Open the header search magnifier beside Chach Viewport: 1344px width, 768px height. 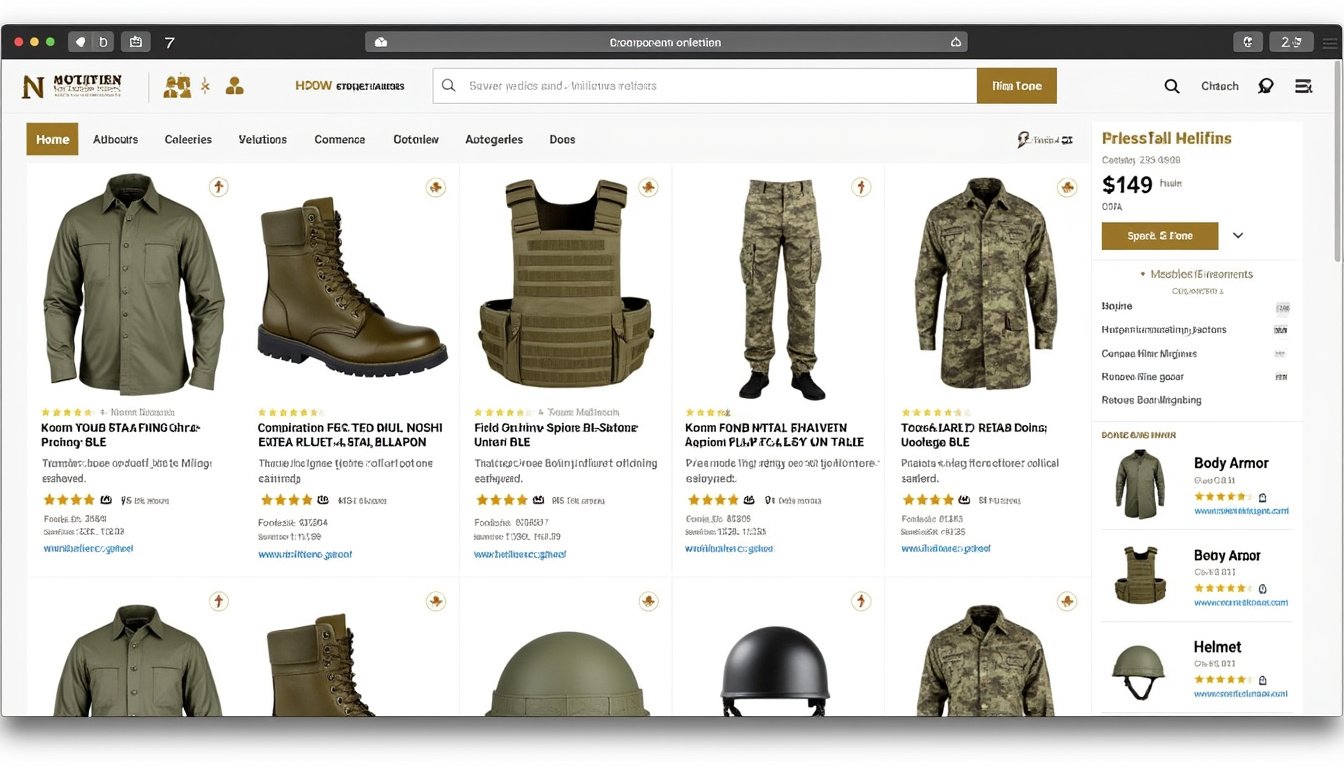tap(1172, 86)
